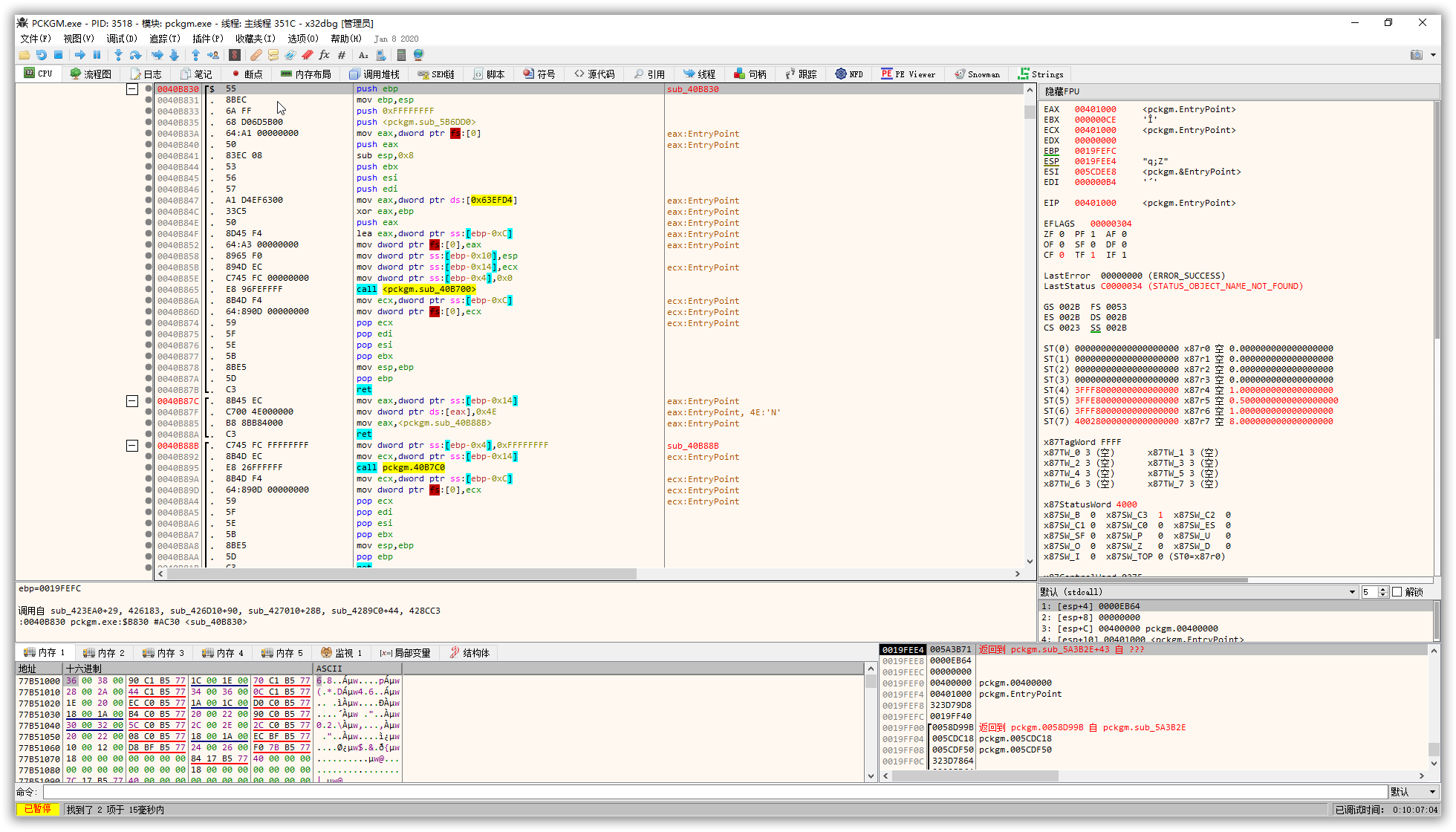Viewport: 1456px width, 832px height.
Task: Open the command type 默认 dropdown
Action: coord(1414,792)
